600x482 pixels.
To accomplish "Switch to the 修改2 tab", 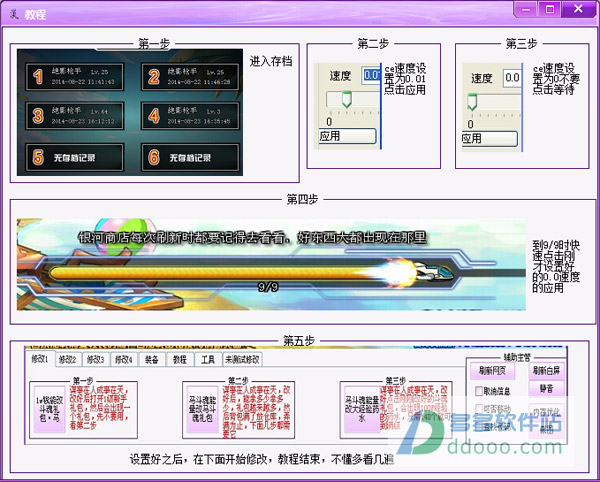I will (x=68, y=360).
